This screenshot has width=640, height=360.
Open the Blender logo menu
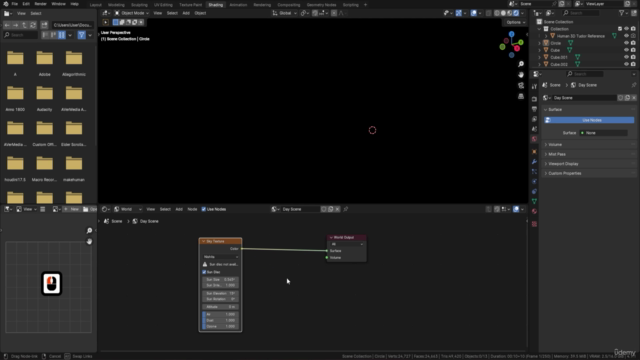coord(6,4)
